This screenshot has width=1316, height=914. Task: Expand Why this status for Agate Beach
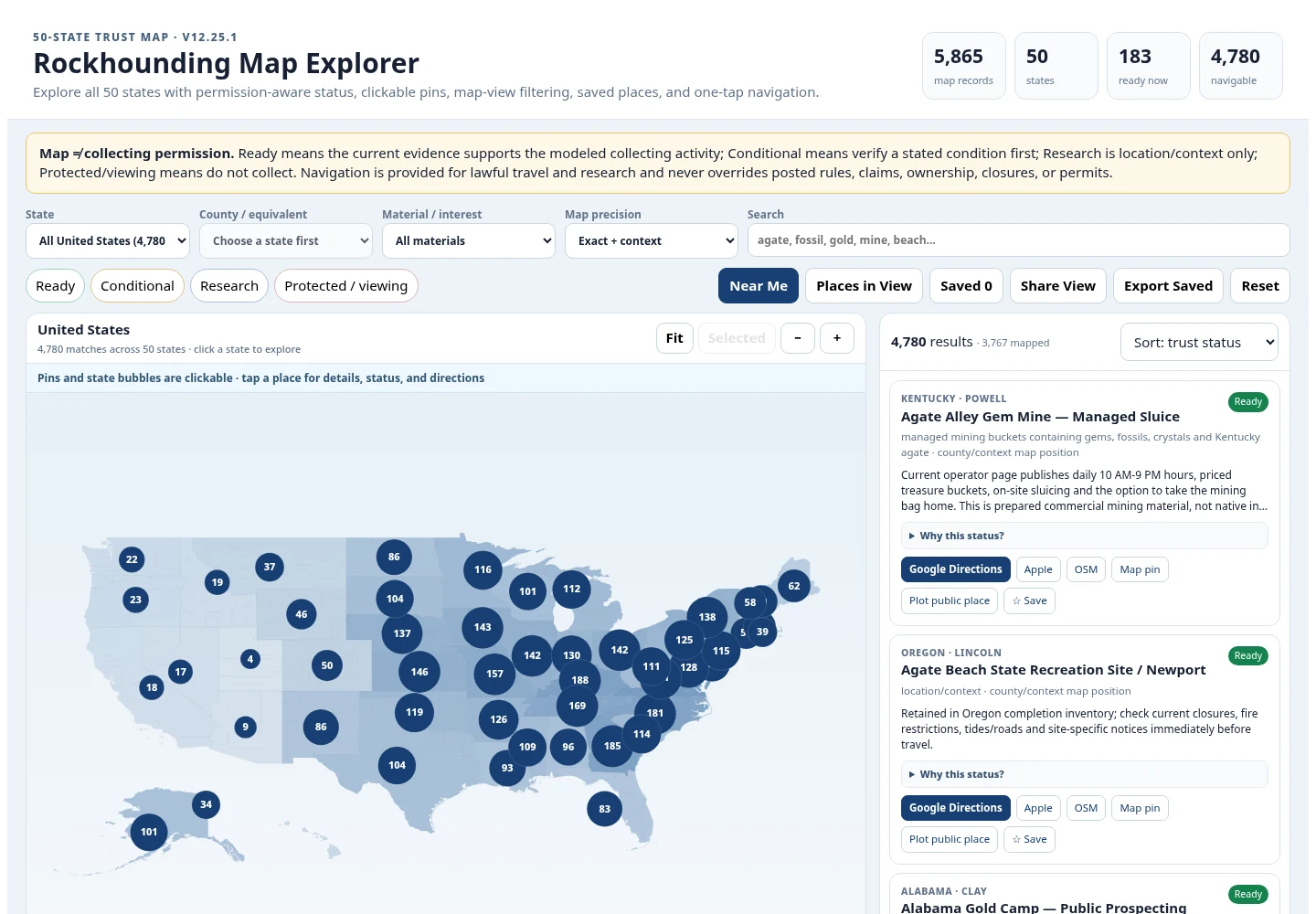1085,774
